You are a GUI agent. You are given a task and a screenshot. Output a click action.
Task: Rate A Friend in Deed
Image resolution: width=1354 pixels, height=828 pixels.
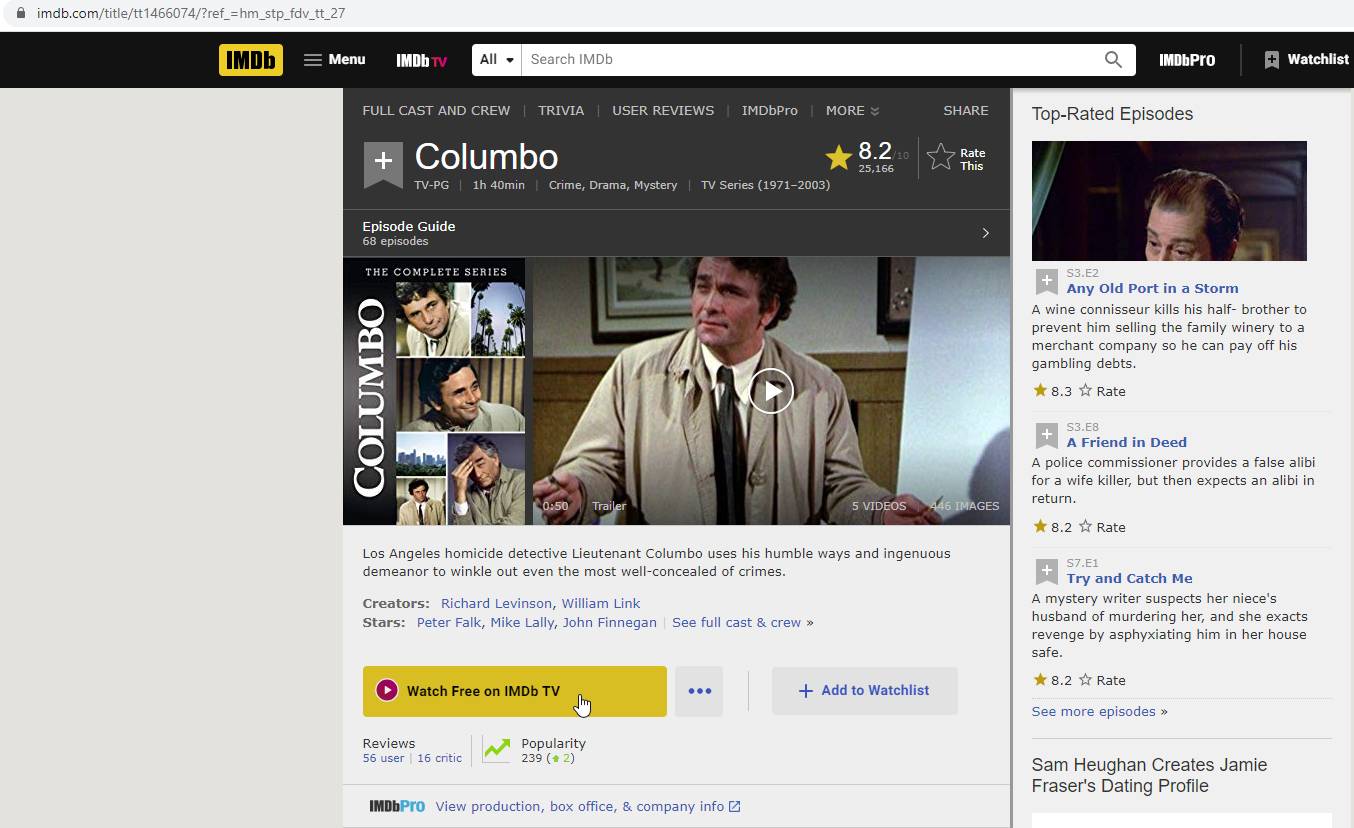(1102, 527)
